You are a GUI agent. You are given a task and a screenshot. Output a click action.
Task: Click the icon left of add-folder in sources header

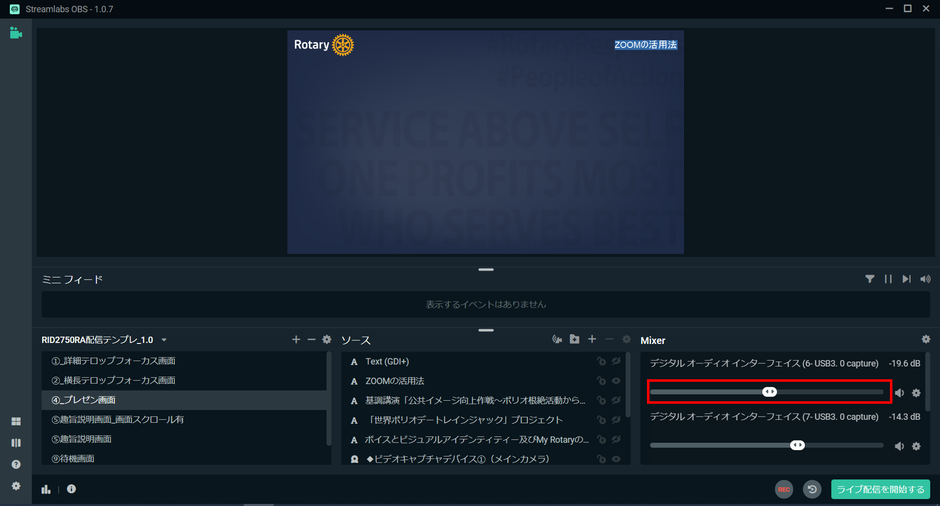click(x=557, y=339)
